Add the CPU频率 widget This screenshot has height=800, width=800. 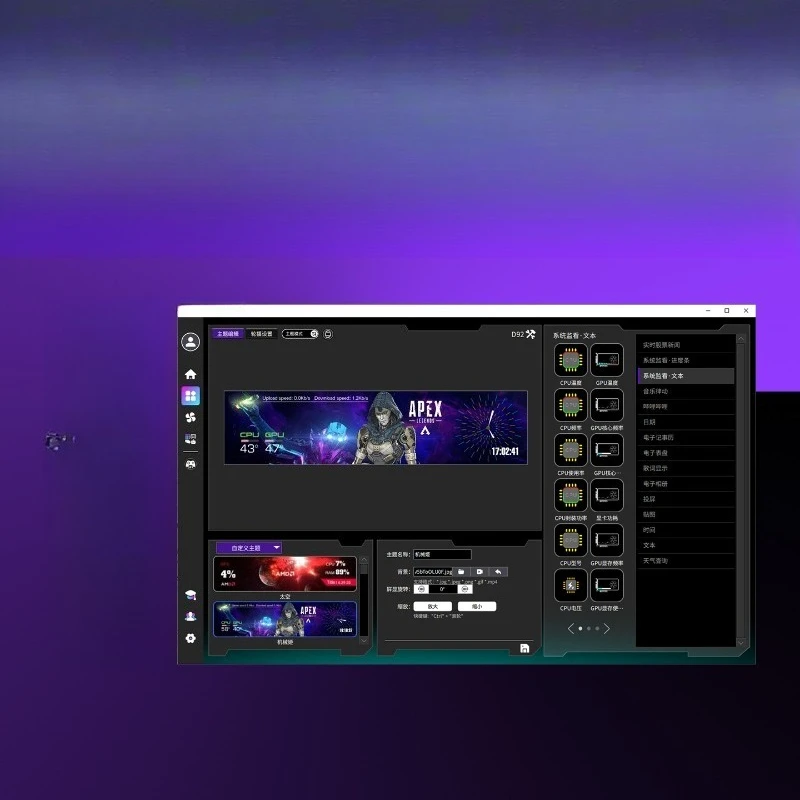(x=570, y=405)
